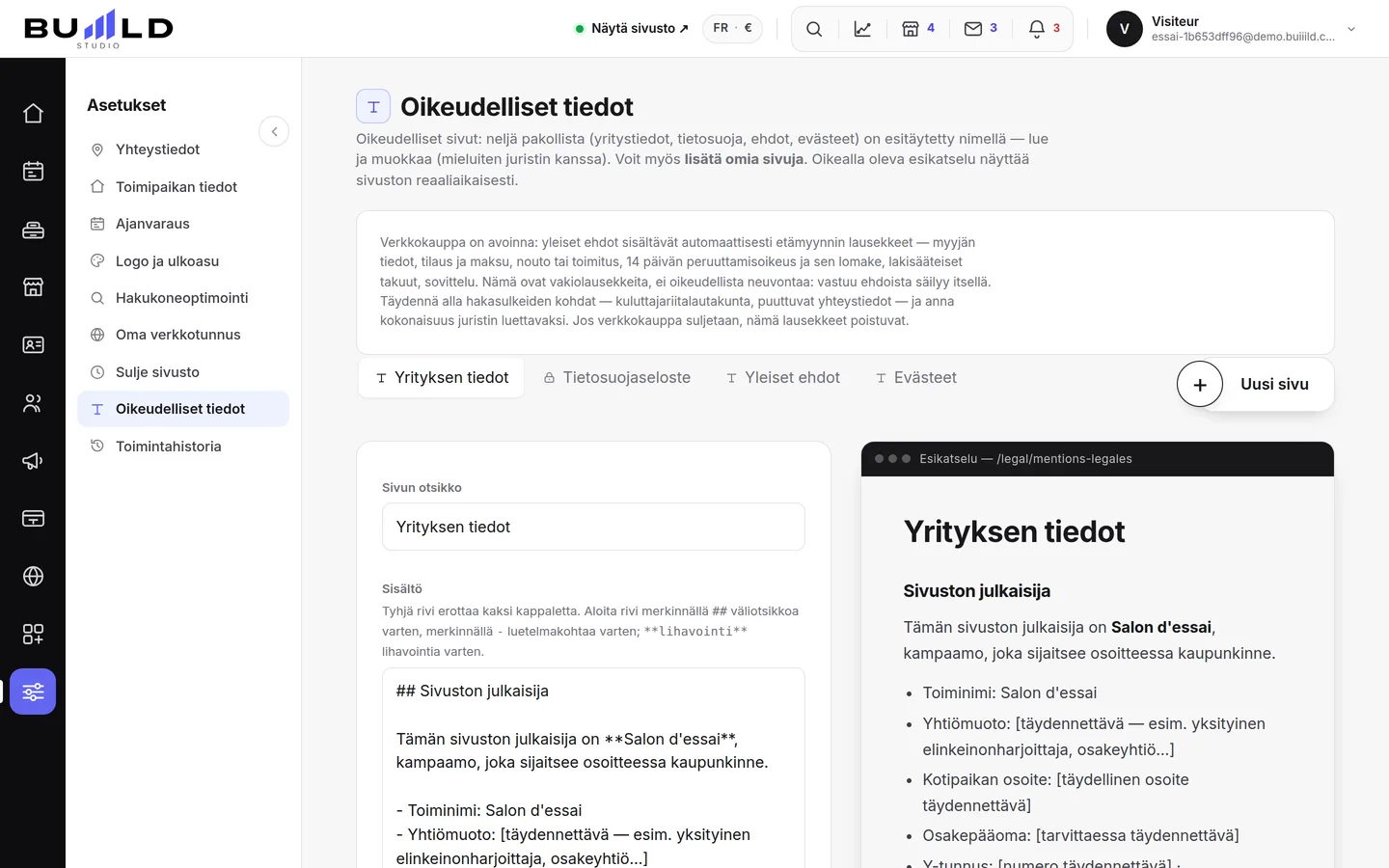Select Oikeudelliset tiedot in settings menu
This screenshot has height=868, width=1389.
tap(183, 409)
